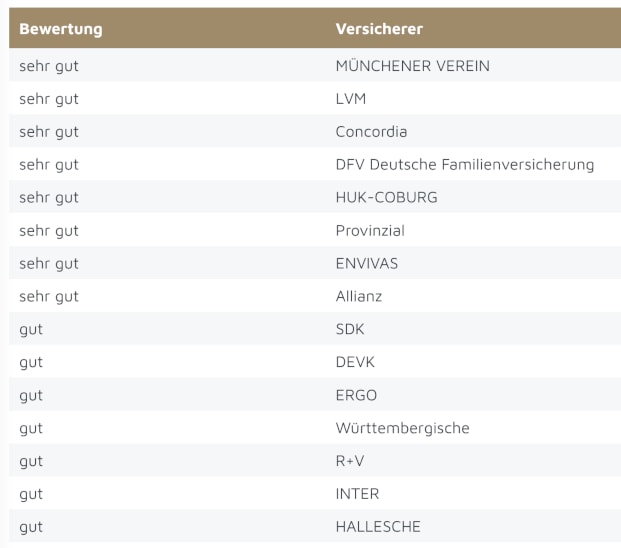Select the MÜNCHENER VEREIN insurer cell

tap(412, 66)
